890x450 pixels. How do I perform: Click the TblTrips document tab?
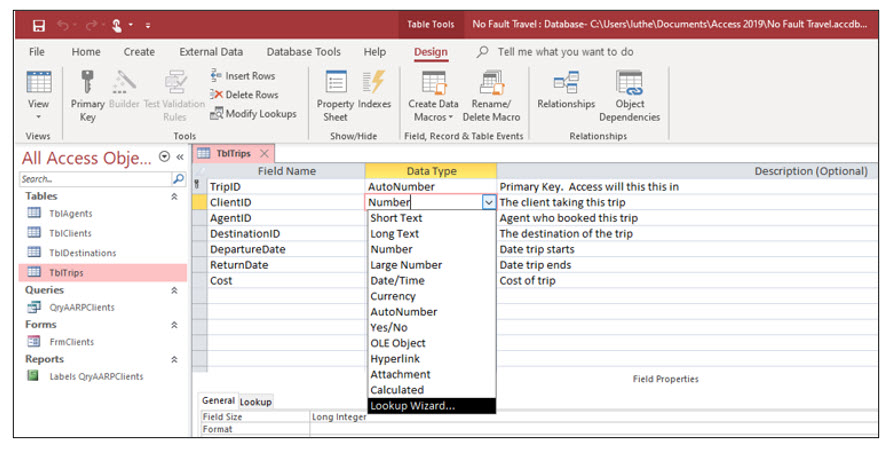click(x=234, y=153)
